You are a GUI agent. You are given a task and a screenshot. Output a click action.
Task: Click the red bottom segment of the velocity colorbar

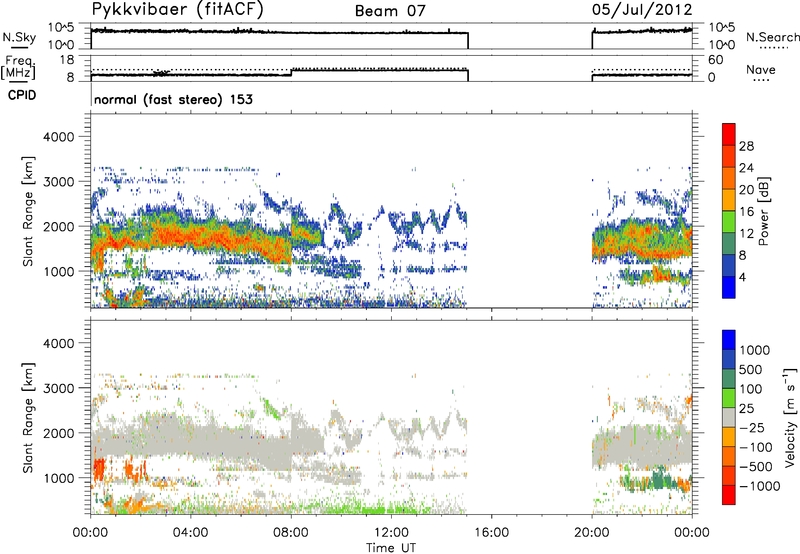(x=729, y=495)
